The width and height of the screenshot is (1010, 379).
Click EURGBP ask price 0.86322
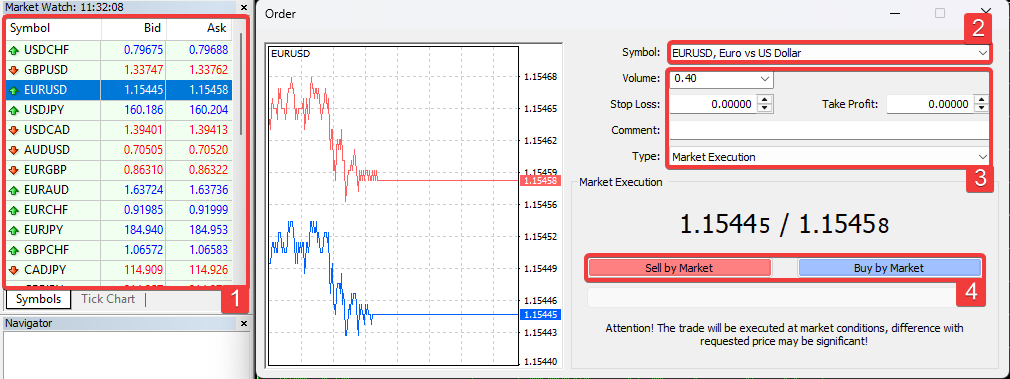(x=208, y=170)
